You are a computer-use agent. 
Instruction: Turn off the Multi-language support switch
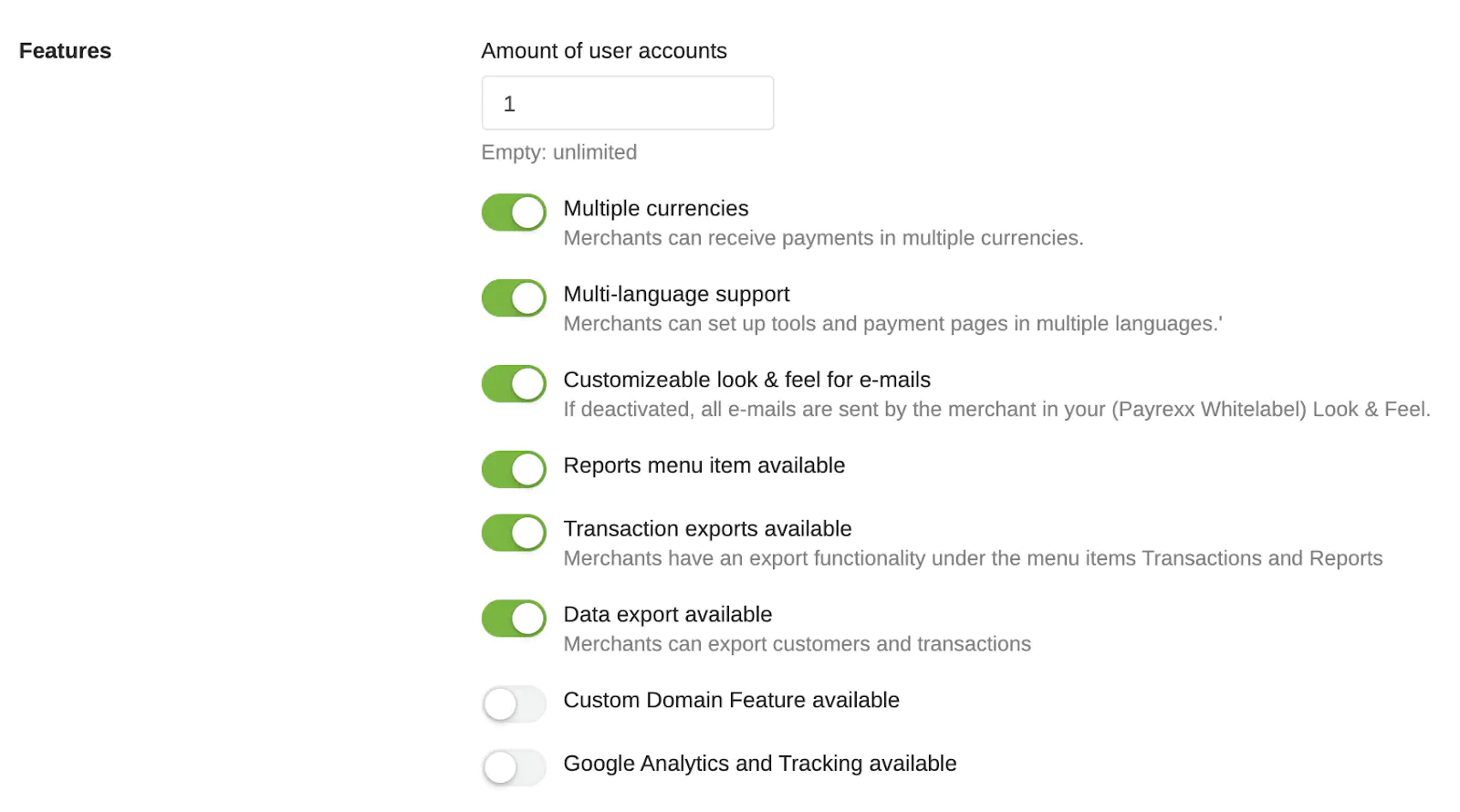pyautogui.click(x=514, y=298)
